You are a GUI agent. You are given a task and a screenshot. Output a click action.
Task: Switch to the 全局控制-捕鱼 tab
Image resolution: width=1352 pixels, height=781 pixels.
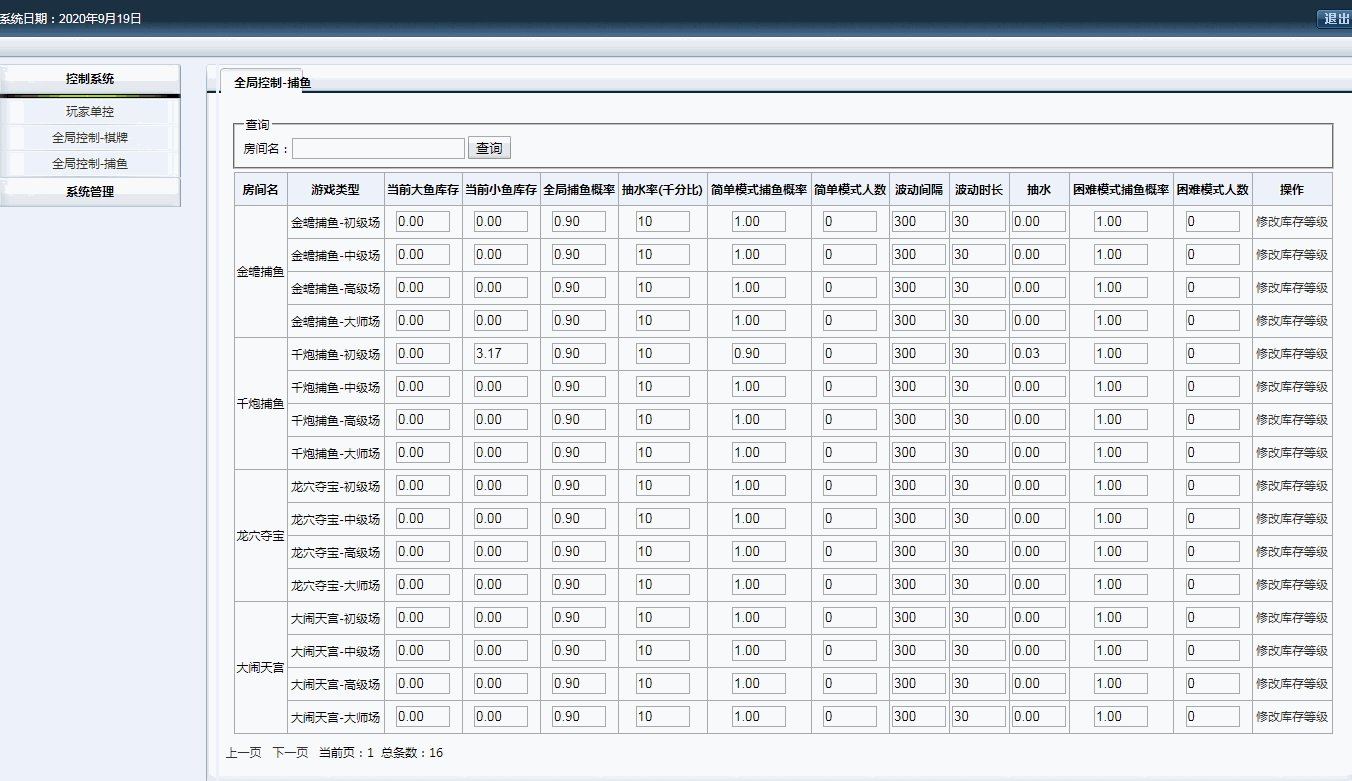(x=265, y=83)
